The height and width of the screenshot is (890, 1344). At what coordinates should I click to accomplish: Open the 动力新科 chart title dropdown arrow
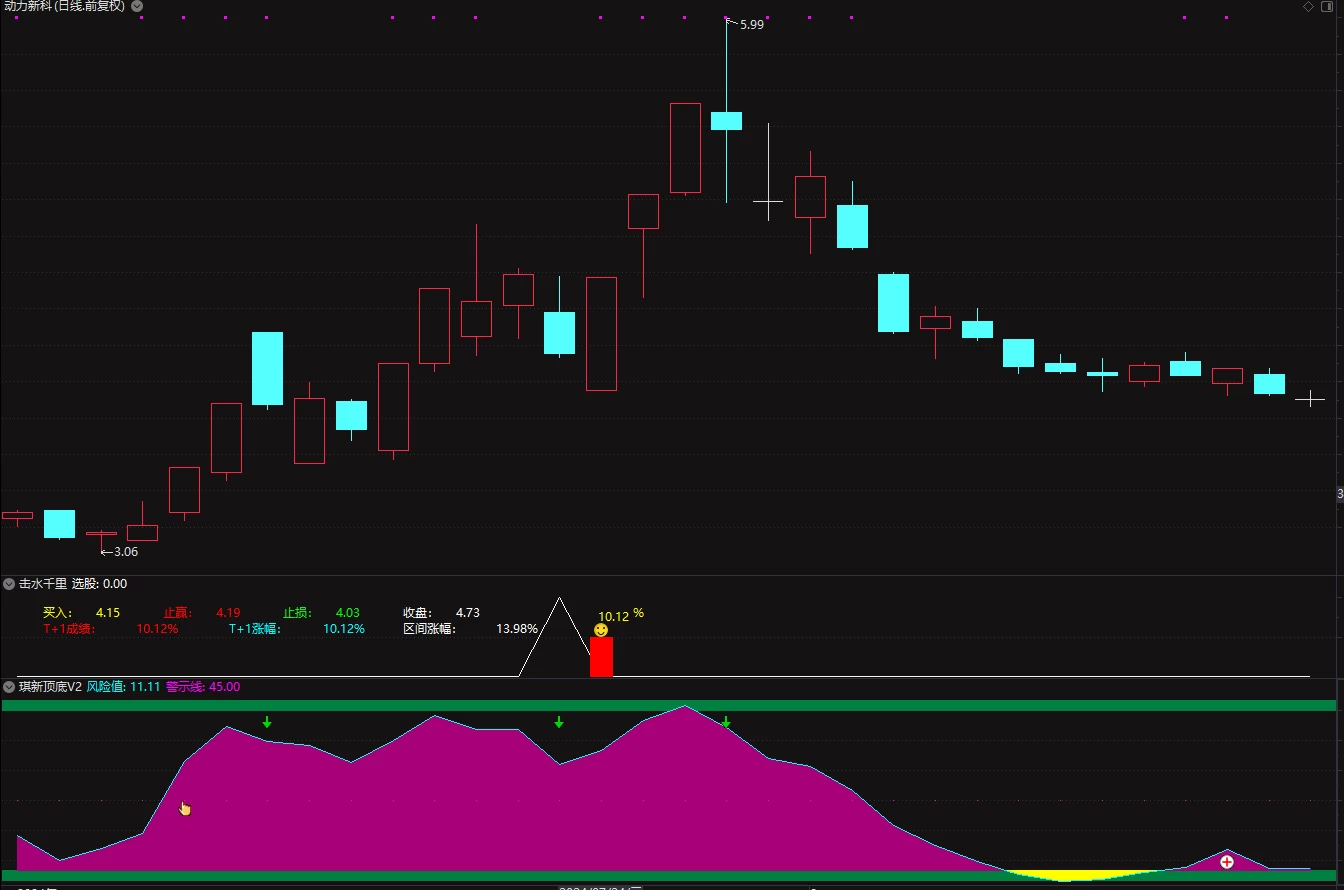tap(137, 6)
